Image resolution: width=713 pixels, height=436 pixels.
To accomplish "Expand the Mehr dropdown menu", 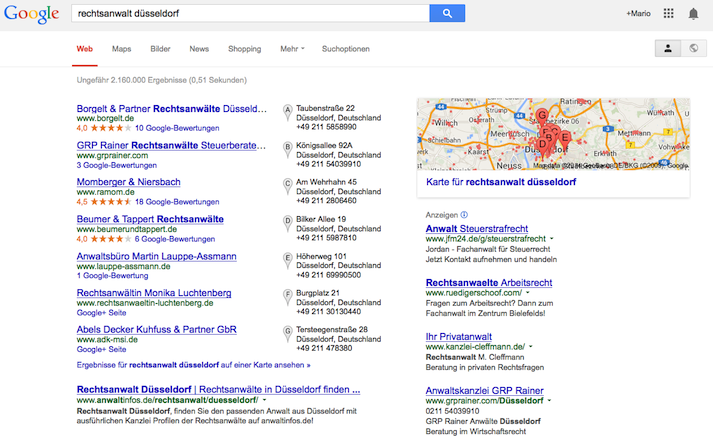I will [x=292, y=49].
